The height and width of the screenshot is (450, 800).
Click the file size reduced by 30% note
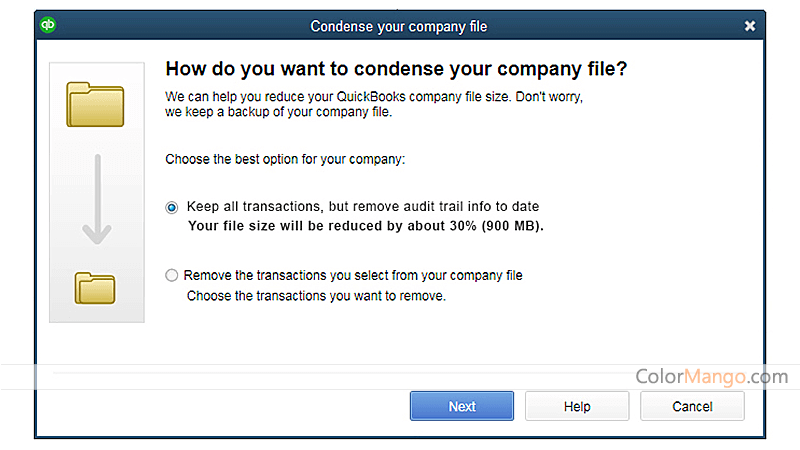[366, 226]
